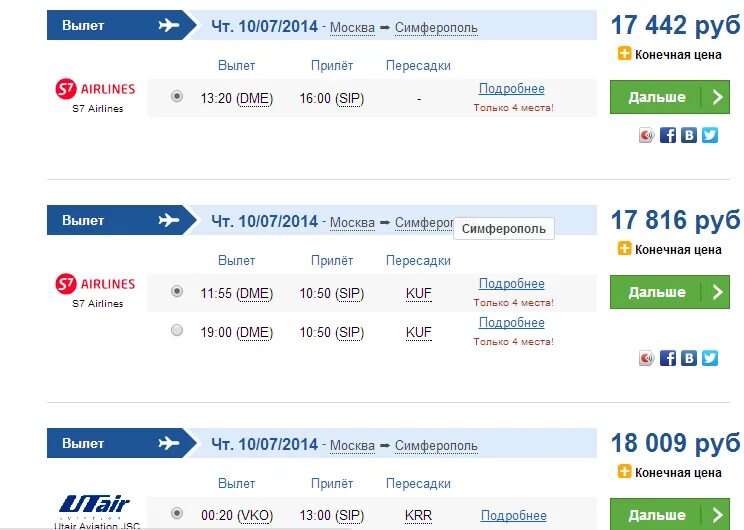
Task: Choose the 19:00 DME departure radio button
Action: pyautogui.click(x=177, y=330)
